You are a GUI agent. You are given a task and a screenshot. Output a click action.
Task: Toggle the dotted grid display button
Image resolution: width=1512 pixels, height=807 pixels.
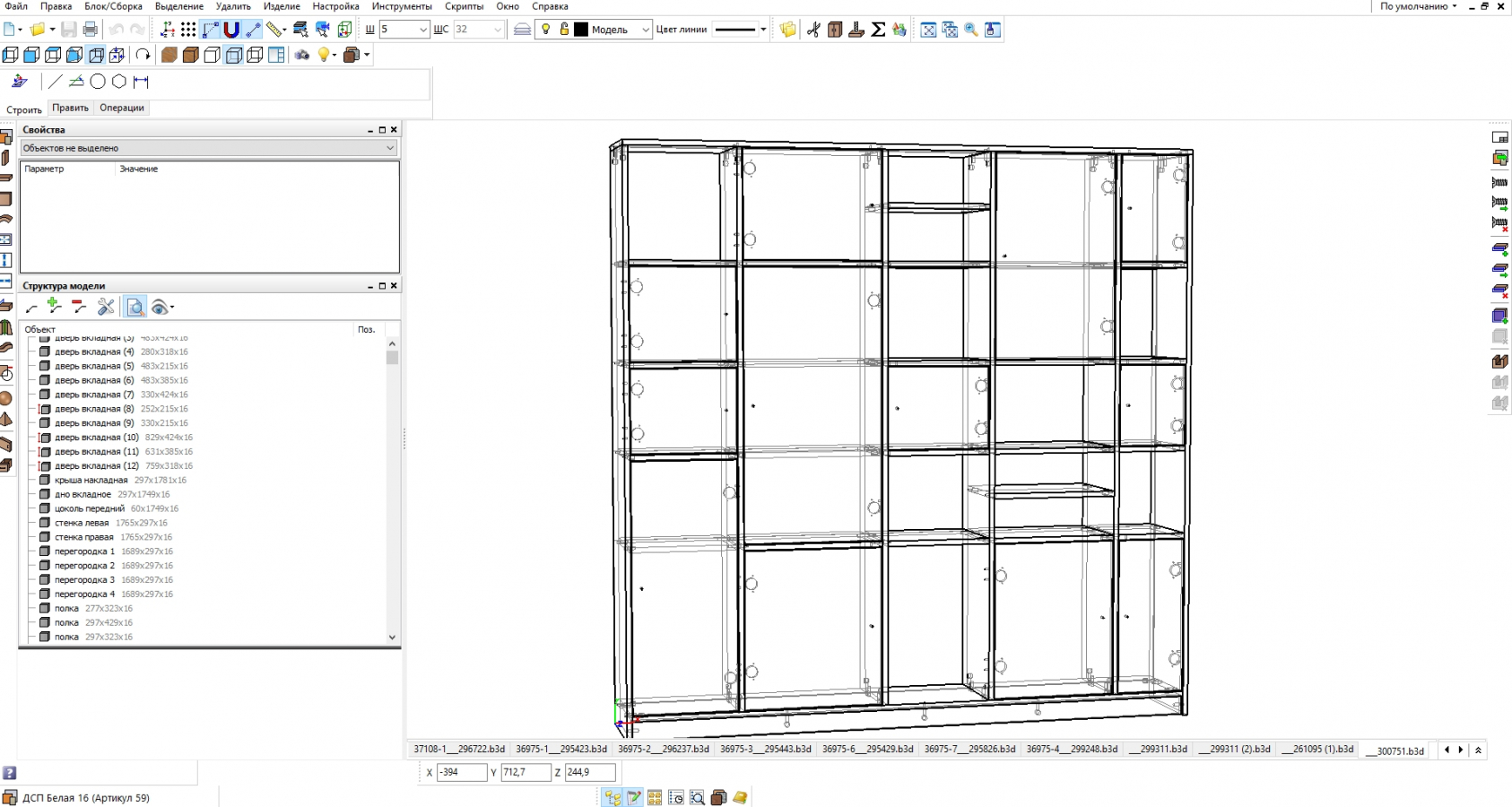click(x=188, y=30)
